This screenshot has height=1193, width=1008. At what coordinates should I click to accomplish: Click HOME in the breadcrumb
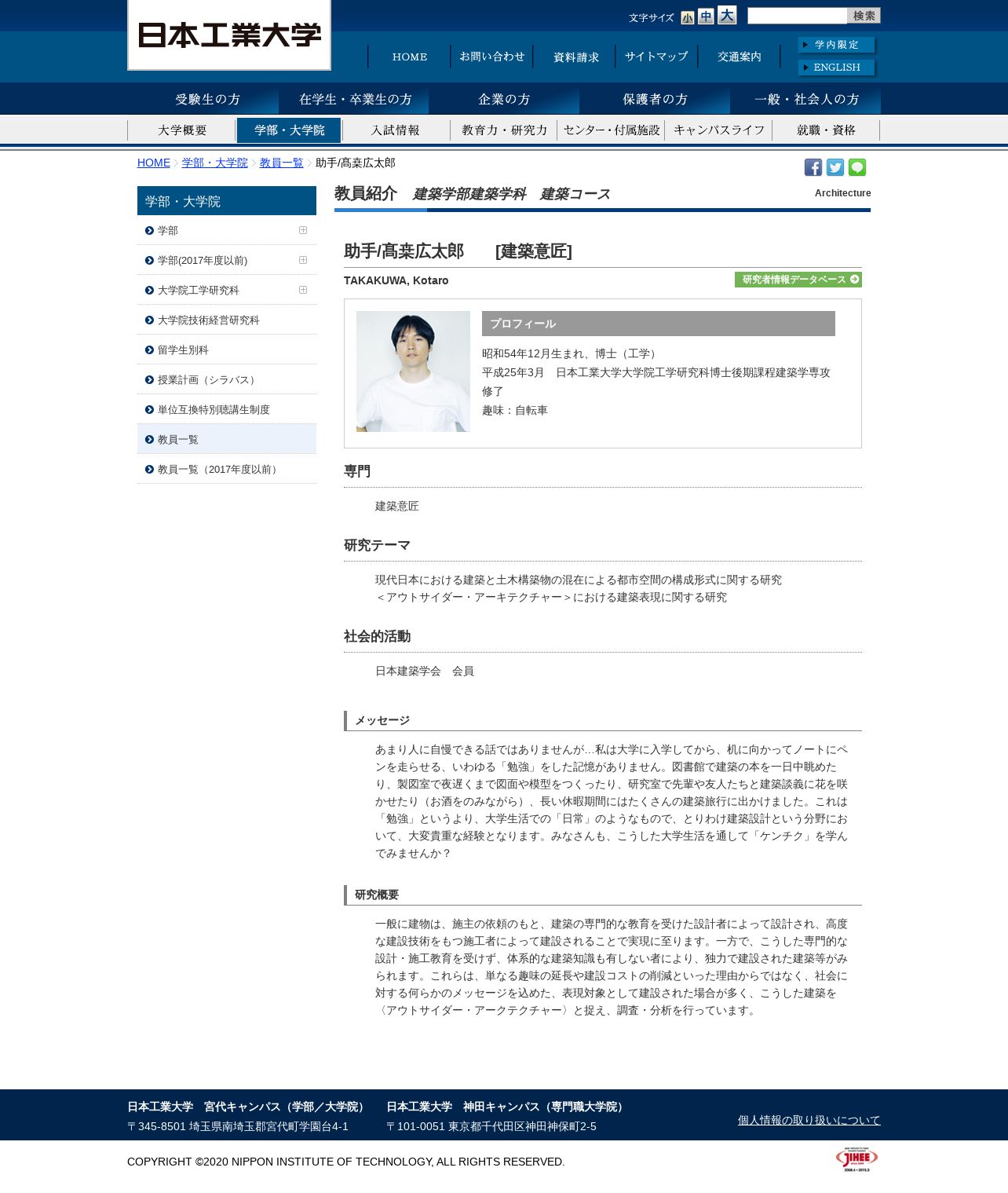click(x=154, y=163)
